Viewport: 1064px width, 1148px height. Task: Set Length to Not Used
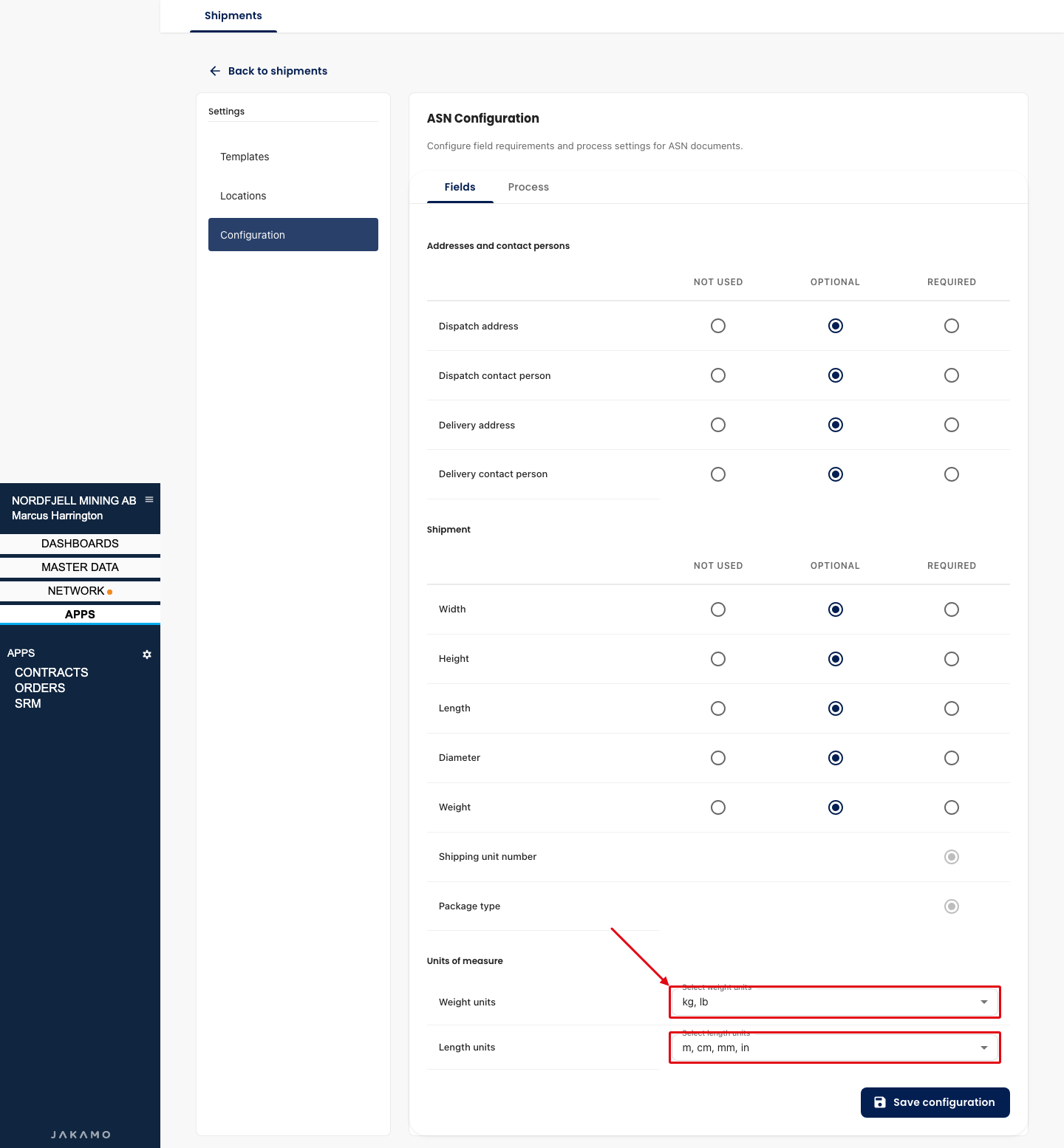pos(718,708)
